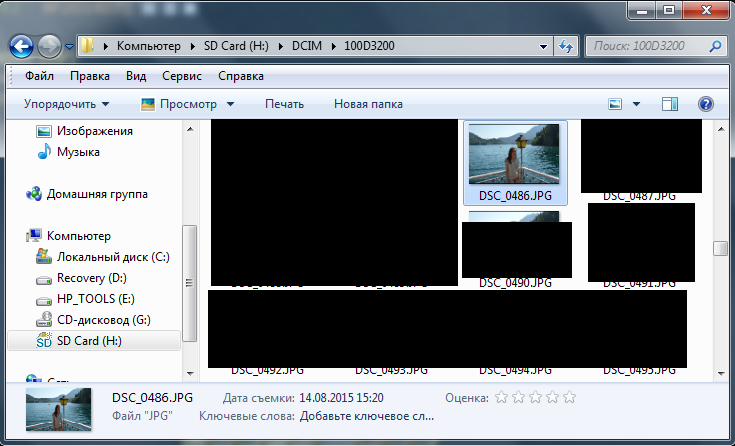
Task: Rate the photo three stars
Action: 535,398
